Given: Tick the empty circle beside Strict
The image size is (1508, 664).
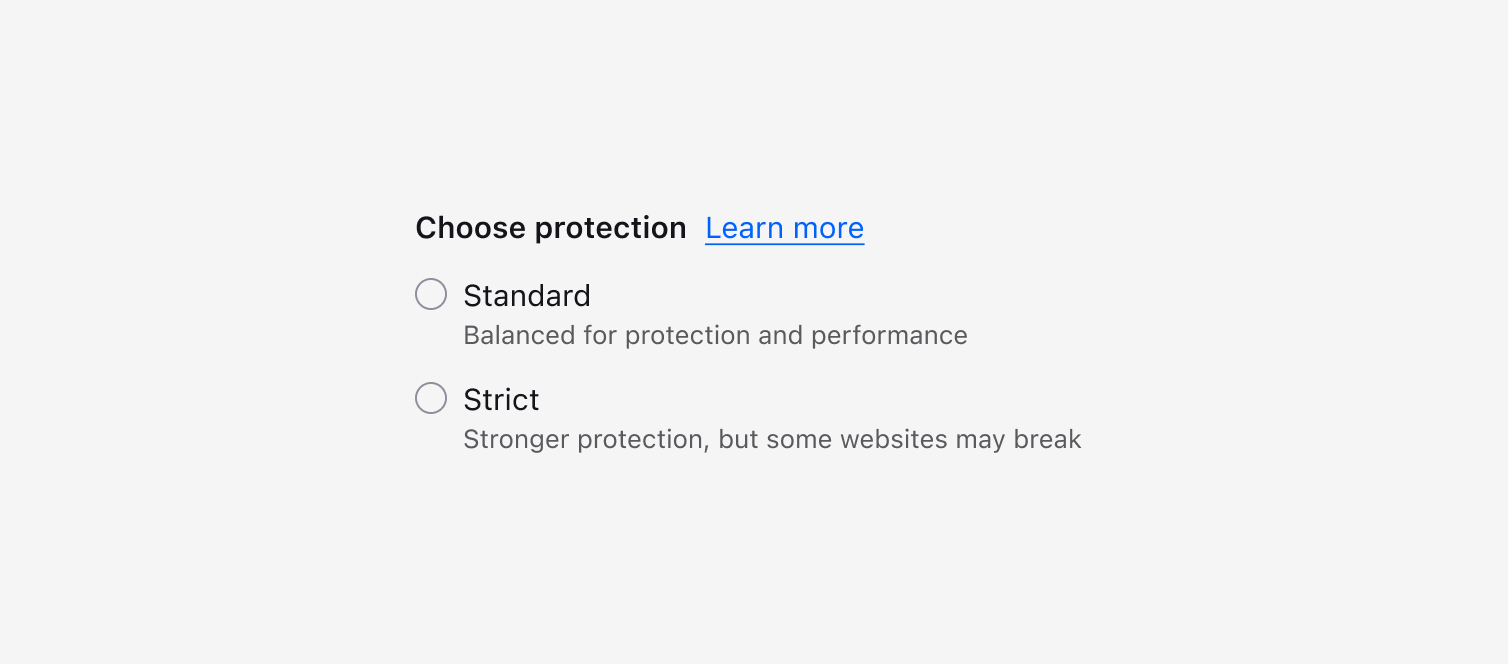Looking at the screenshot, I should pyautogui.click(x=431, y=399).
